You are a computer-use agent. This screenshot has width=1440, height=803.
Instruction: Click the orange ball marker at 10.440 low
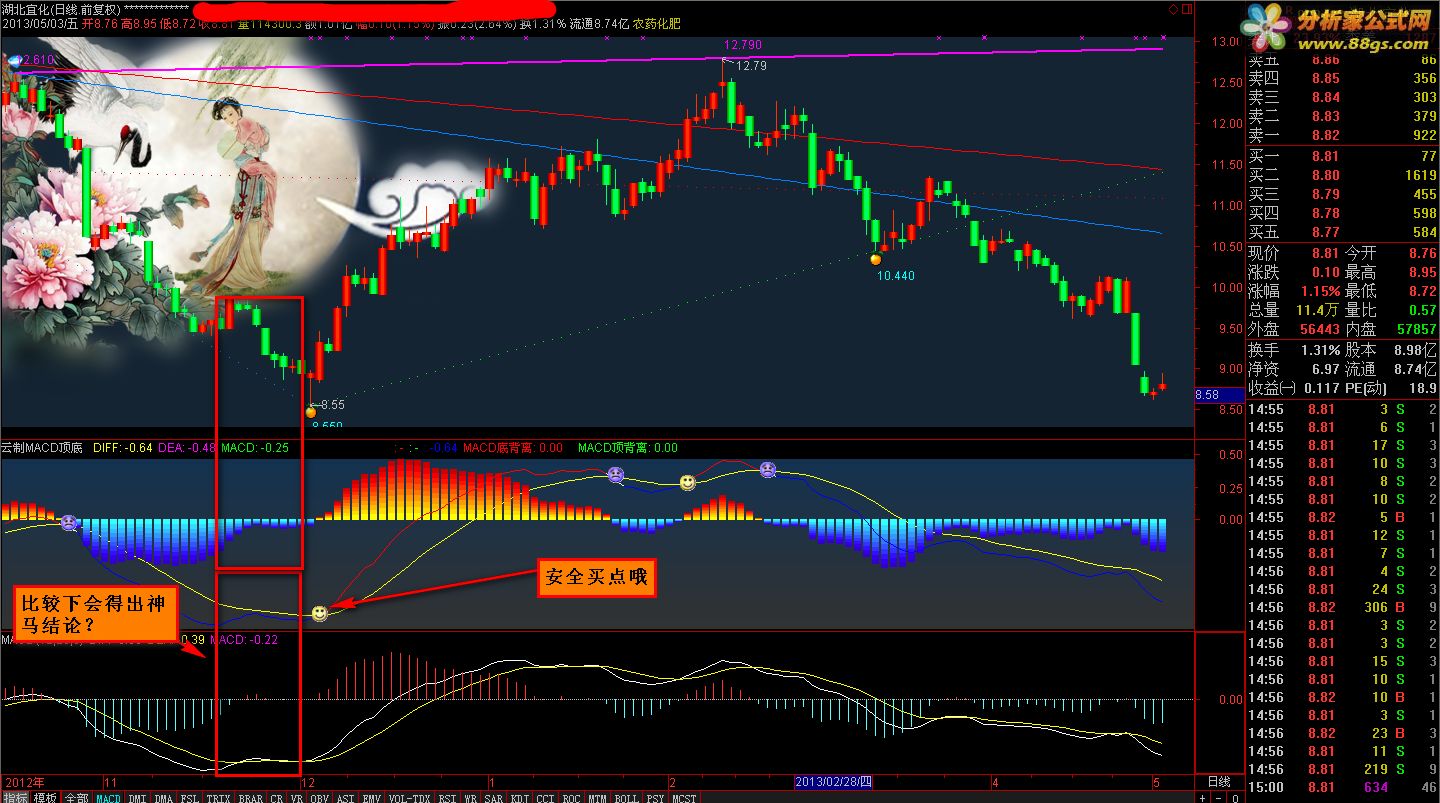[x=876, y=260]
